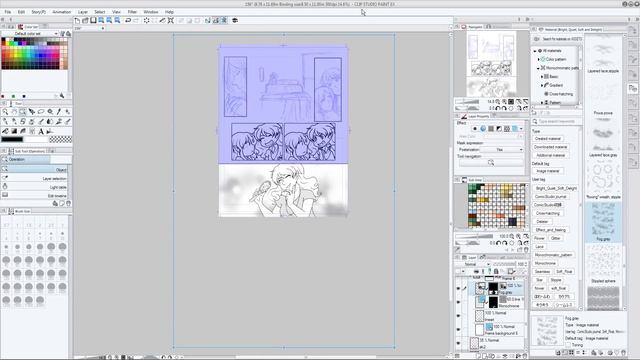Click the Scale/Rotate transform icon in command bar
The height and width of the screenshot is (360, 640).
171,20
